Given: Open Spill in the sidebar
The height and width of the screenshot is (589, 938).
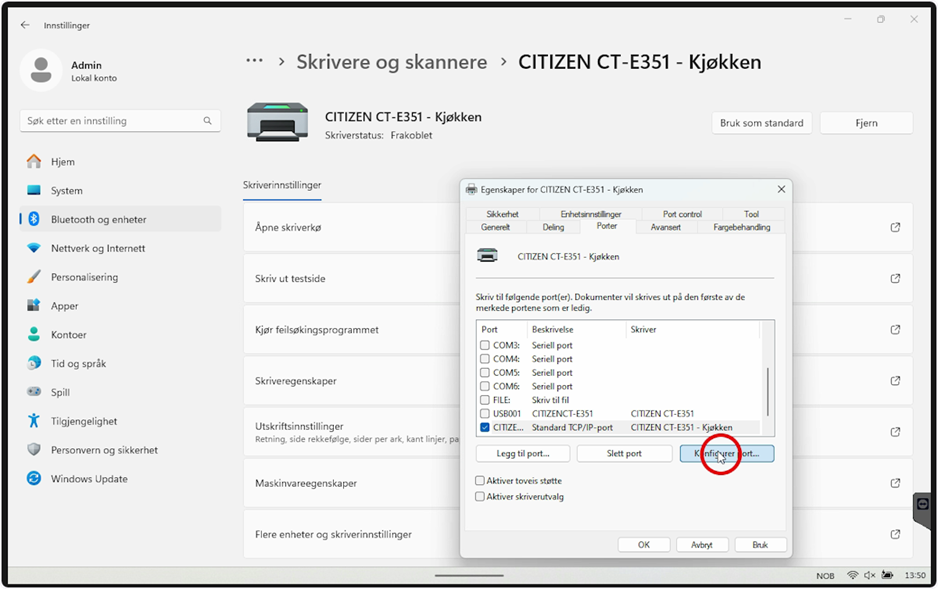Looking at the screenshot, I should tap(120, 392).
